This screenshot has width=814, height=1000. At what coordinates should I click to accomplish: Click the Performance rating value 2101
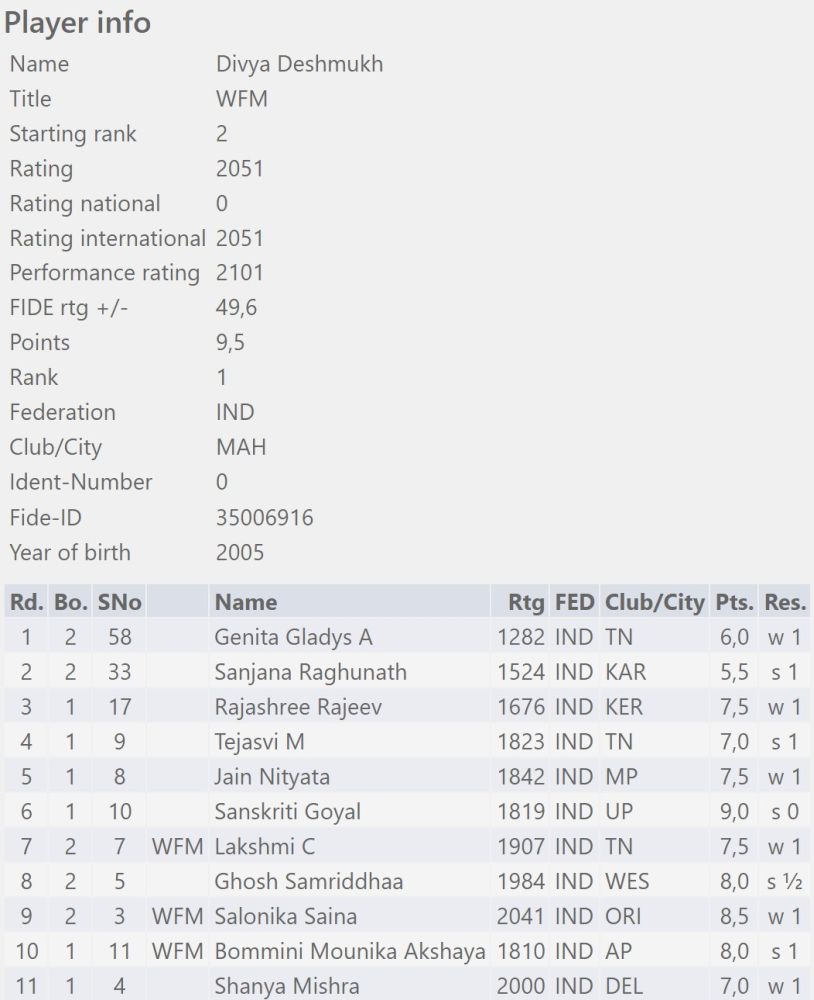240,273
